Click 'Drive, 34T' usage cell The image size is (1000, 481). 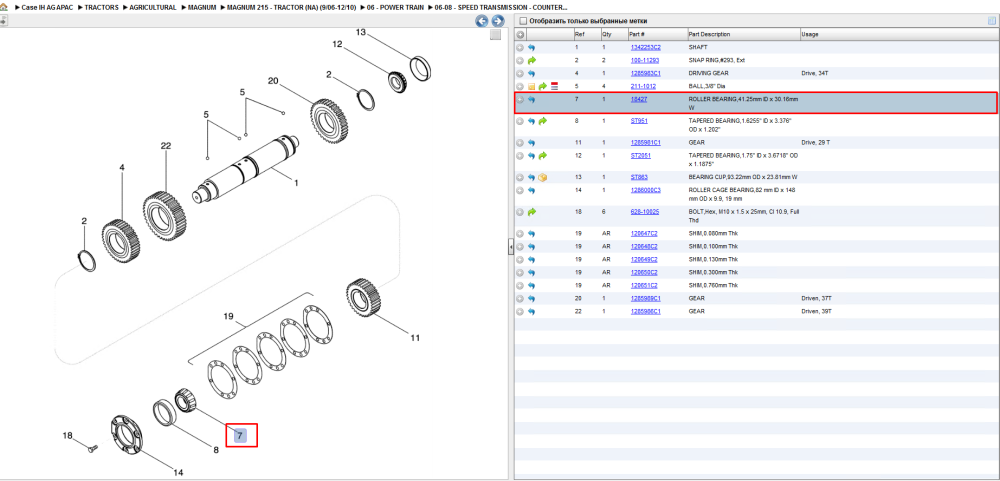(x=814, y=73)
